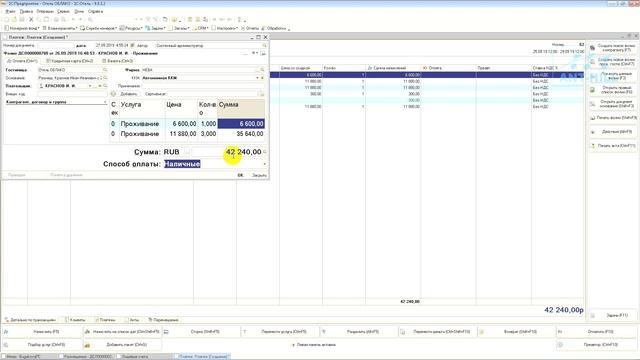
Task: Switch to the Детально по транзакциям tab
Action: pyautogui.click(x=30, y=320)
